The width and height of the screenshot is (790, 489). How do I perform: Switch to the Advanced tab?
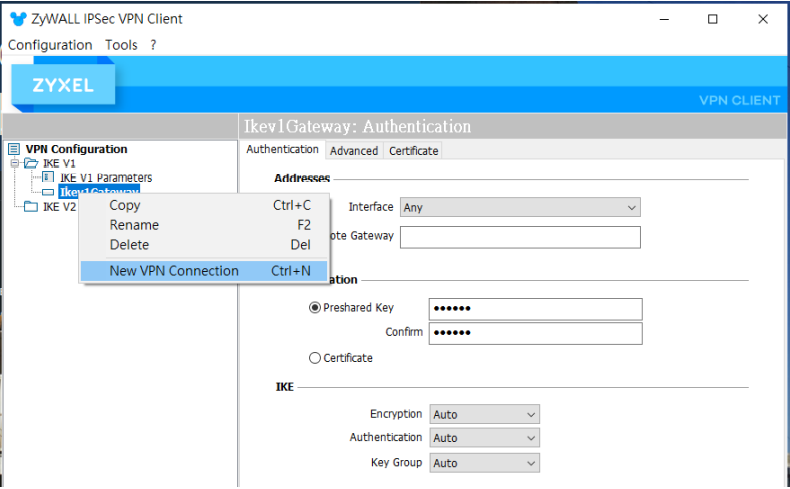pos(354,151)
